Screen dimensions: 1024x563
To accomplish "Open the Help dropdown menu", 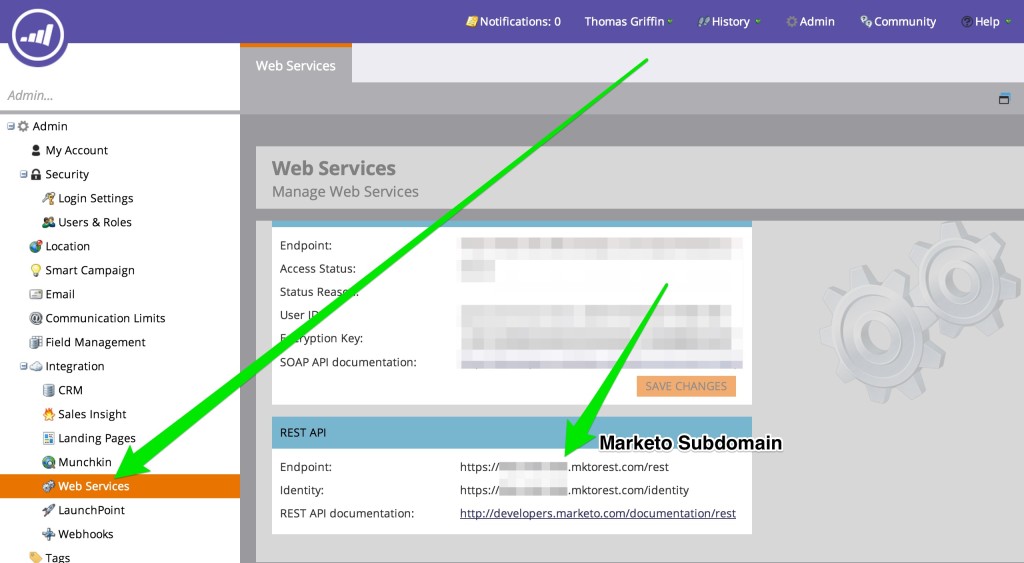I will pyautogui.click(x=985, y=22).
